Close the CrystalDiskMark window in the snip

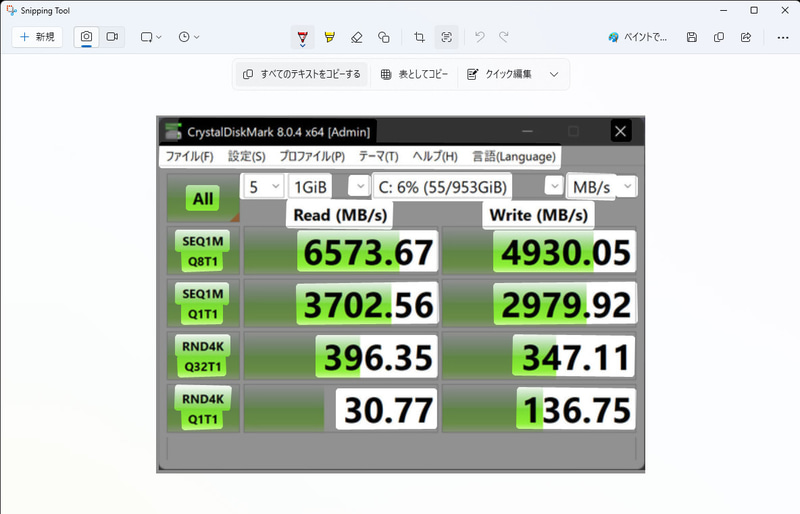620,131
